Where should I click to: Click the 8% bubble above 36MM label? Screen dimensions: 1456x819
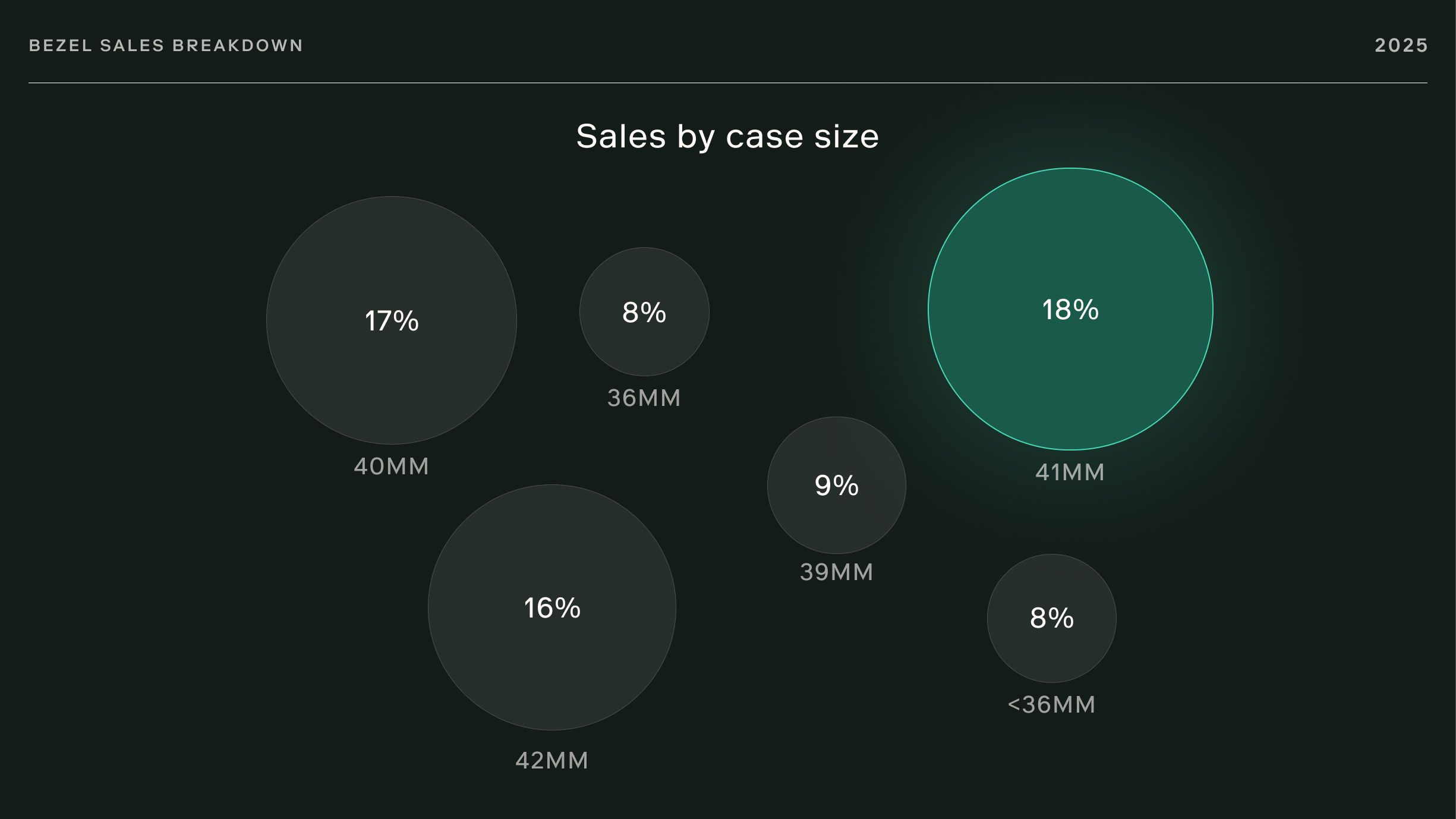(x=644, y=345)
